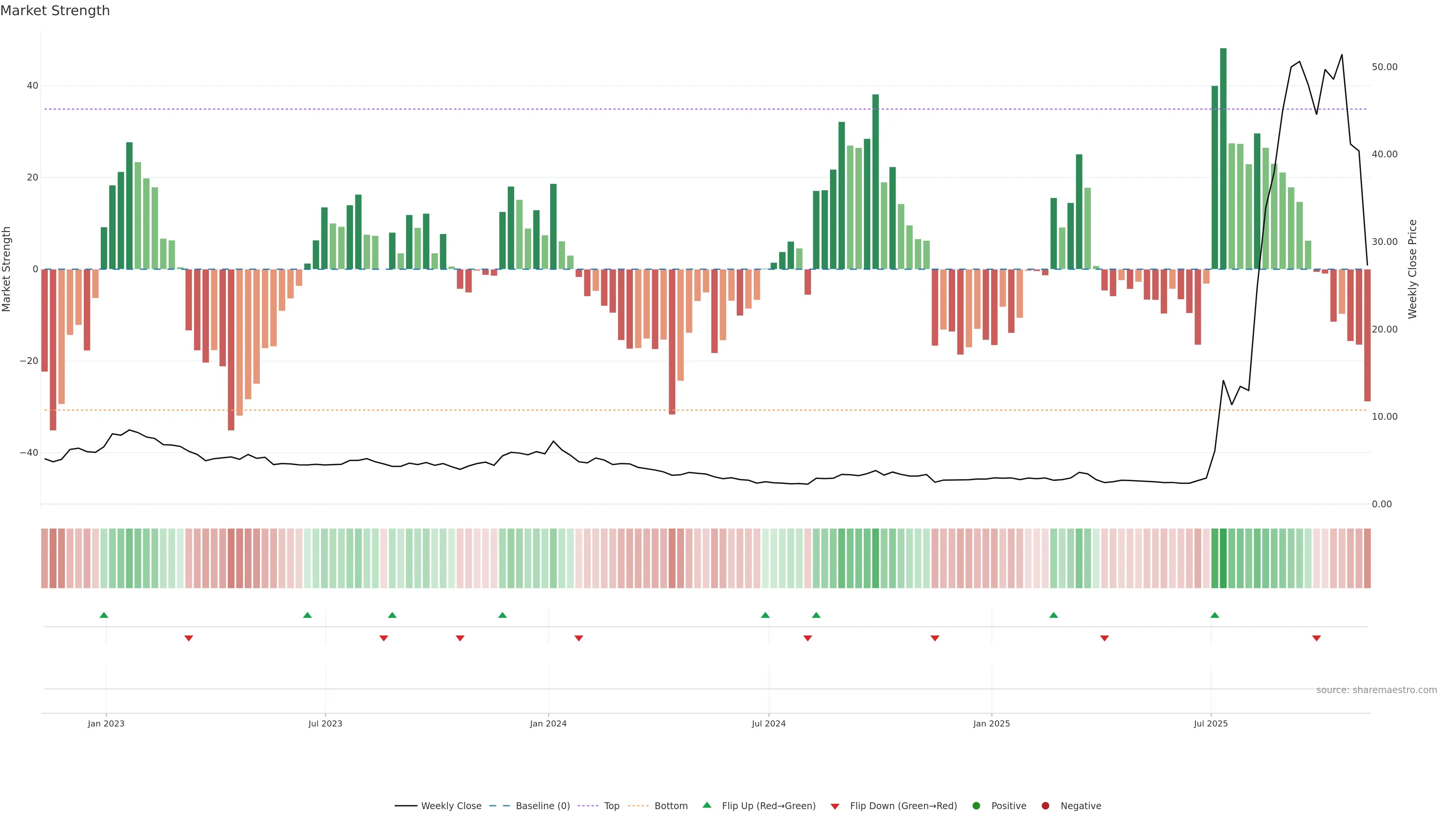Screen dimensions: 1456x819
Task: Click the green Flip Up legend triangle icon
Action: tap(706, 805)
